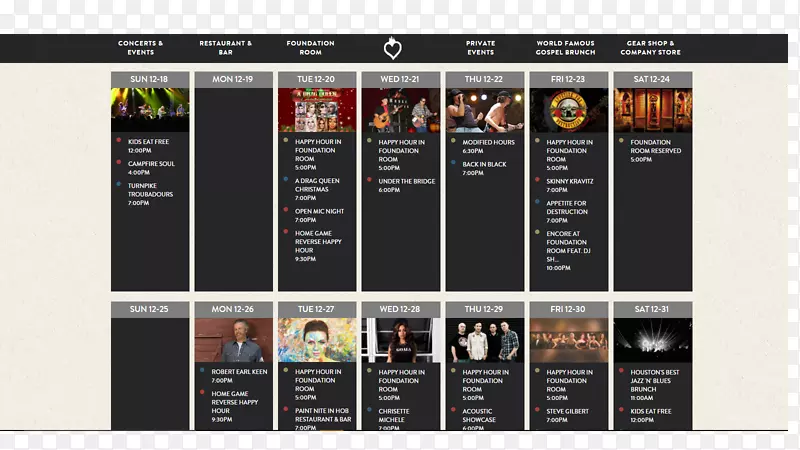Select the Skinny Kravitz 7:00PM event
Screen dimensions: 800x450
click(x=569, y=185)
